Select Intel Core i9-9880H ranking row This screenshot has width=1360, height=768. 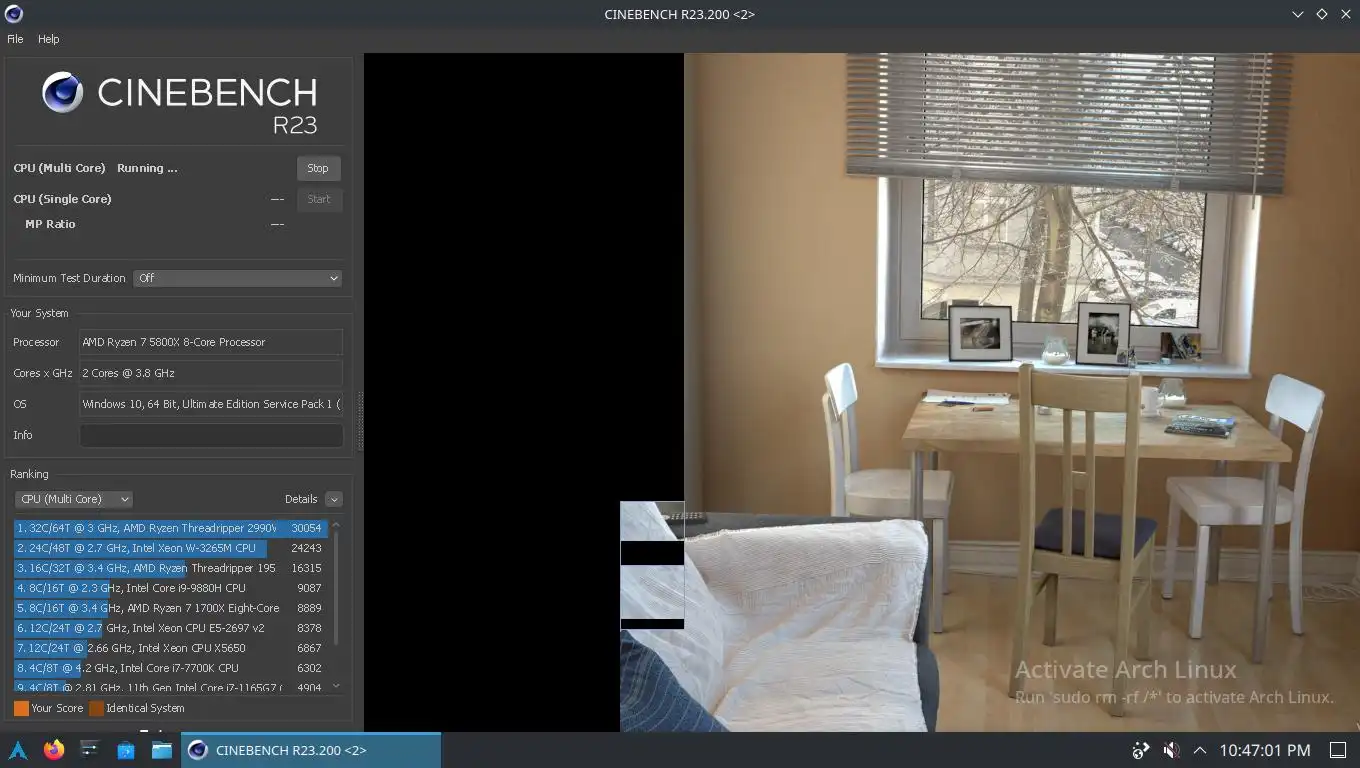[170, 588]
